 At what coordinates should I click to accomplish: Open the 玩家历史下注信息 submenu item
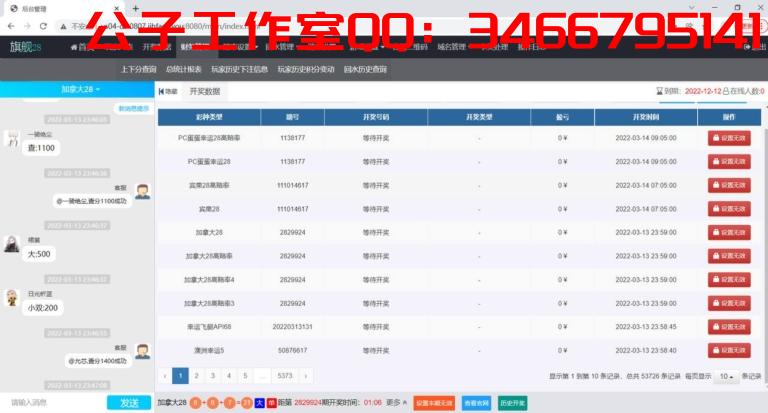click(x=240, y=70)
